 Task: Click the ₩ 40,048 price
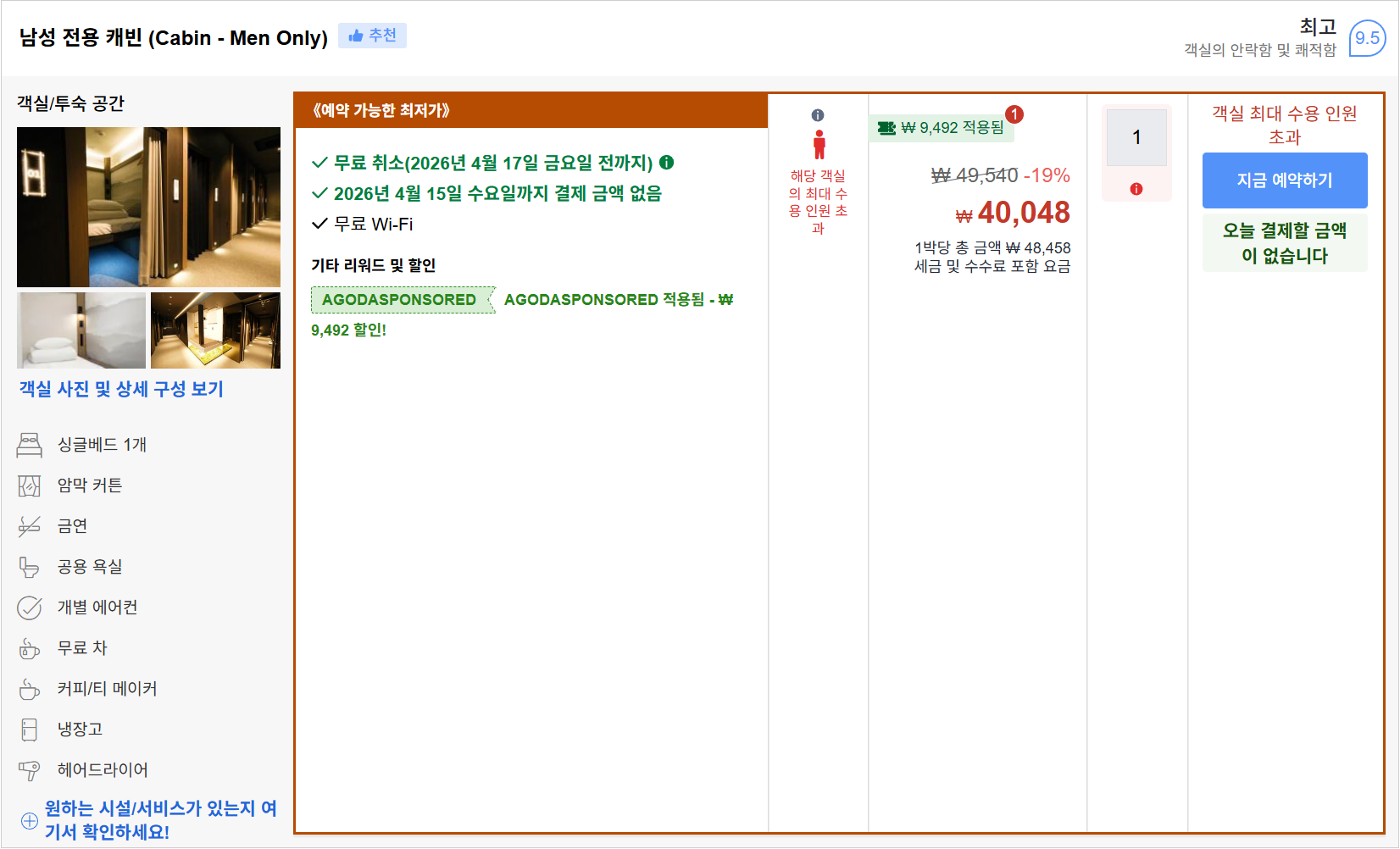(1014, 213)
